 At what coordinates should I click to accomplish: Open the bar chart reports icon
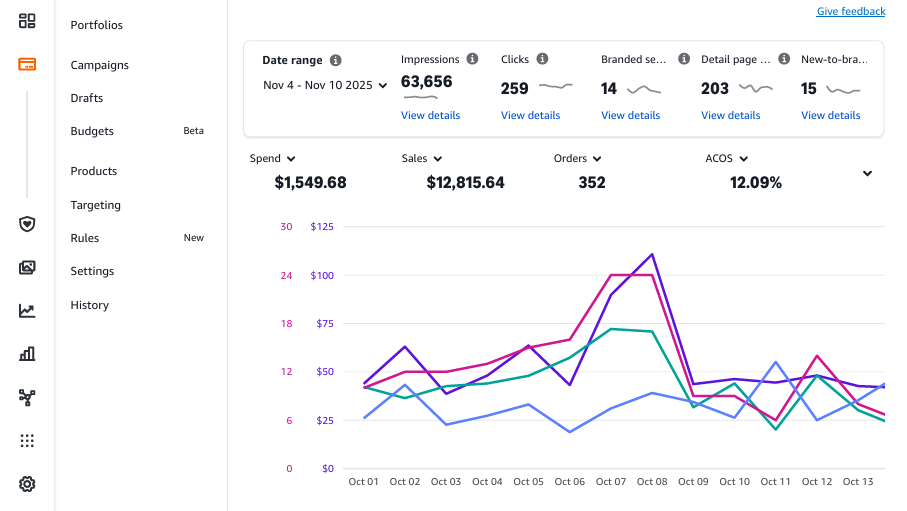pyautogui.click(x=27, y=354)
